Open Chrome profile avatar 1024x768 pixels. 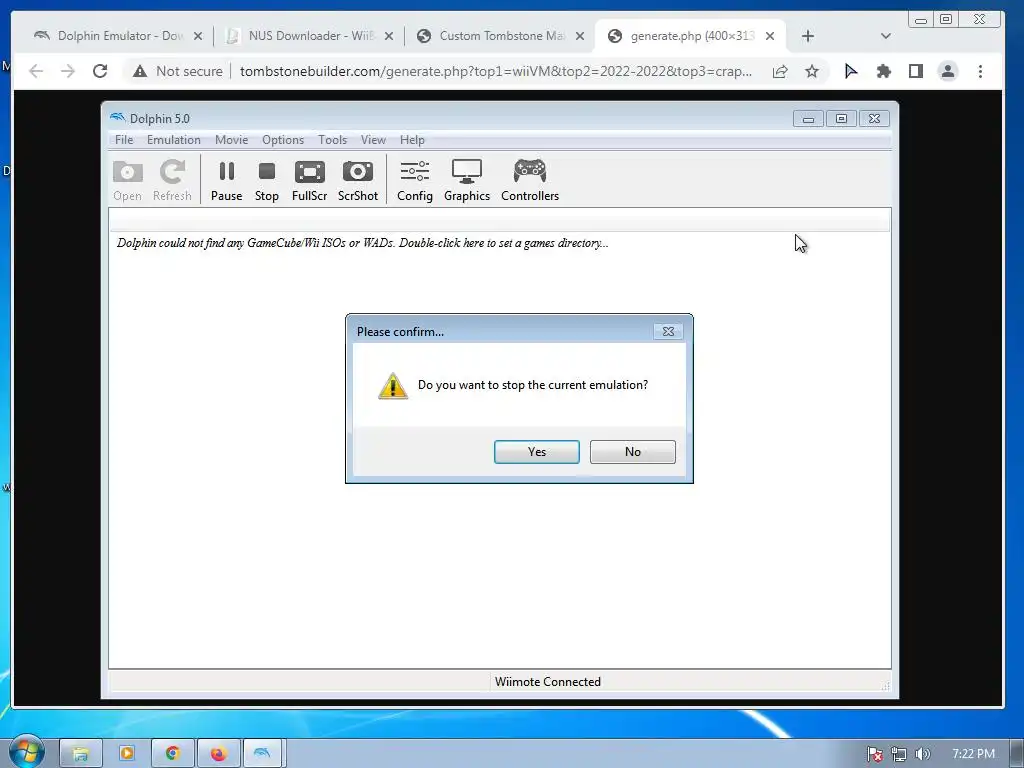coord(948,71)
